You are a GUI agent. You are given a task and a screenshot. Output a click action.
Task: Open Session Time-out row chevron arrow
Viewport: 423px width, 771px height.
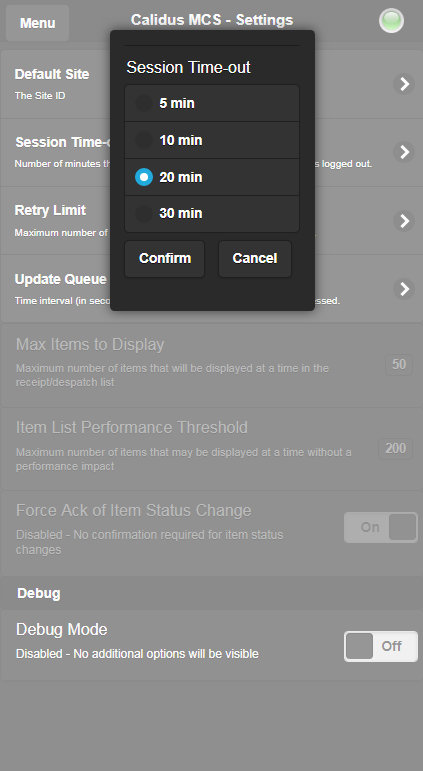pyautogui.click(x=404, y=152)
